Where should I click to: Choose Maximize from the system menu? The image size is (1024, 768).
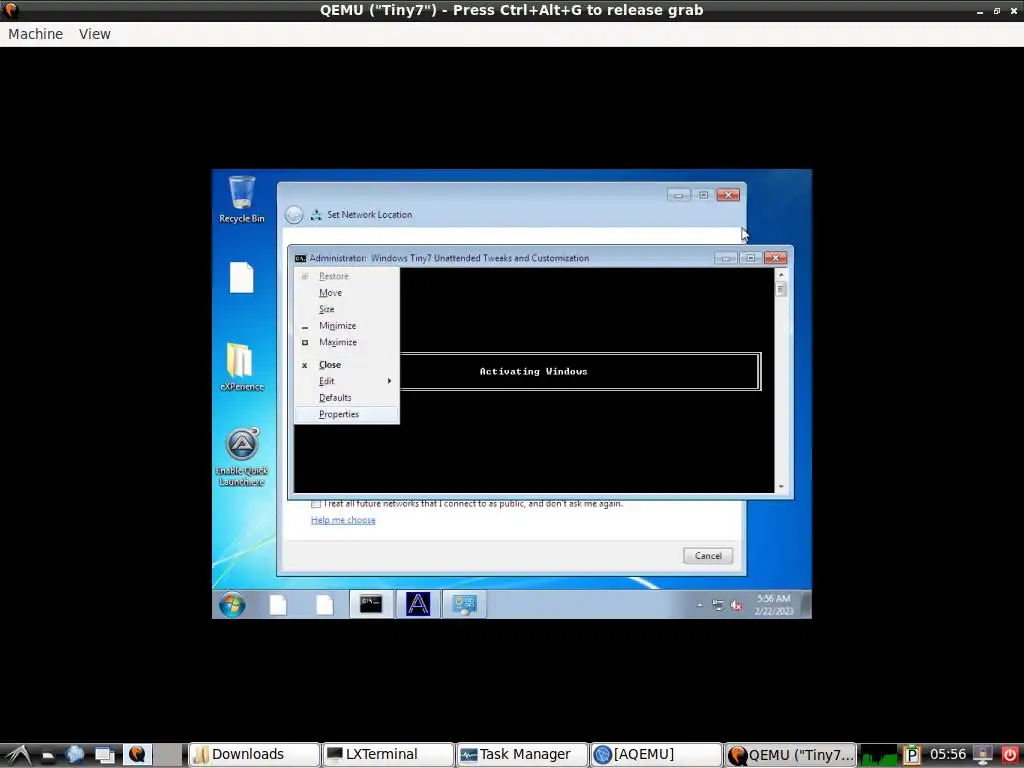(x=347, y=342)
